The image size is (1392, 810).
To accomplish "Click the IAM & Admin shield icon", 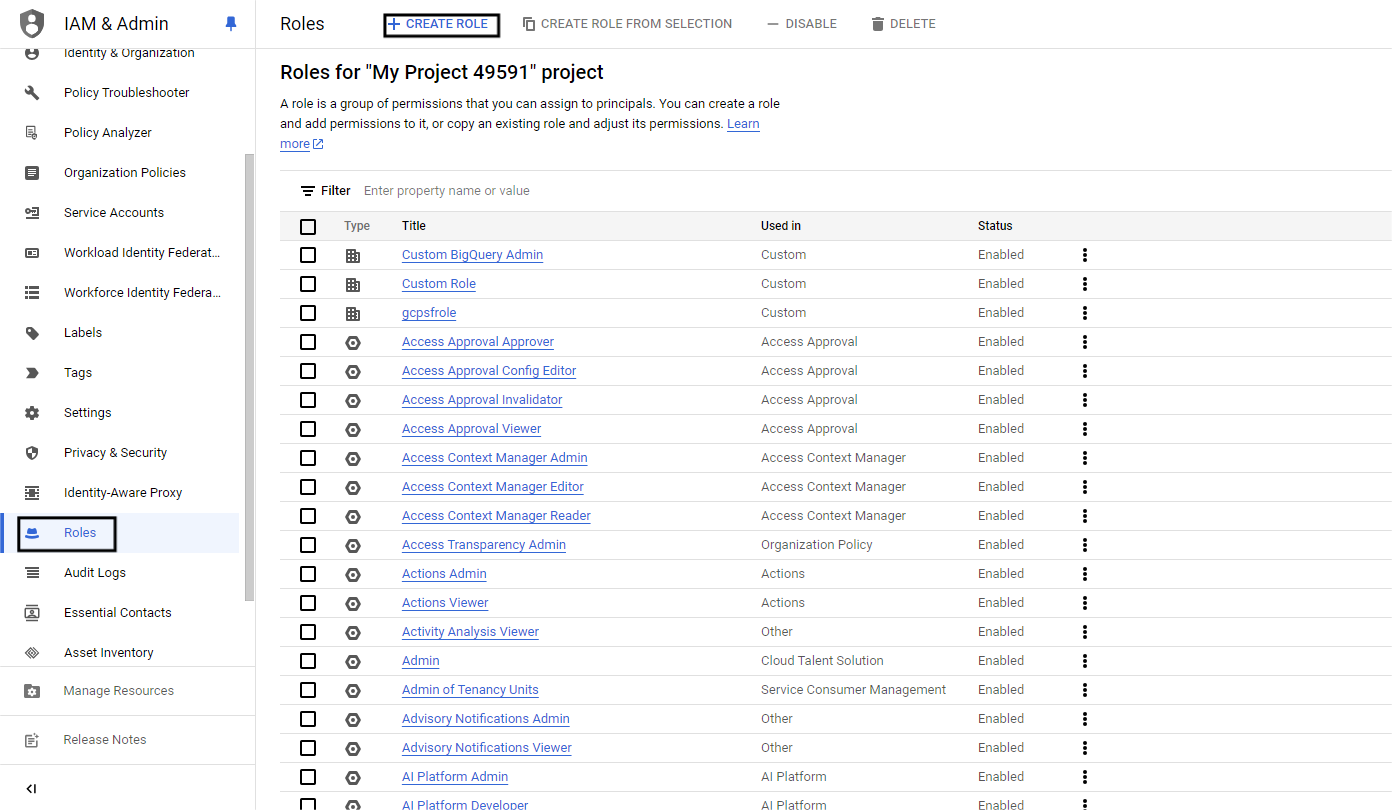I will (x=33, y=23).
